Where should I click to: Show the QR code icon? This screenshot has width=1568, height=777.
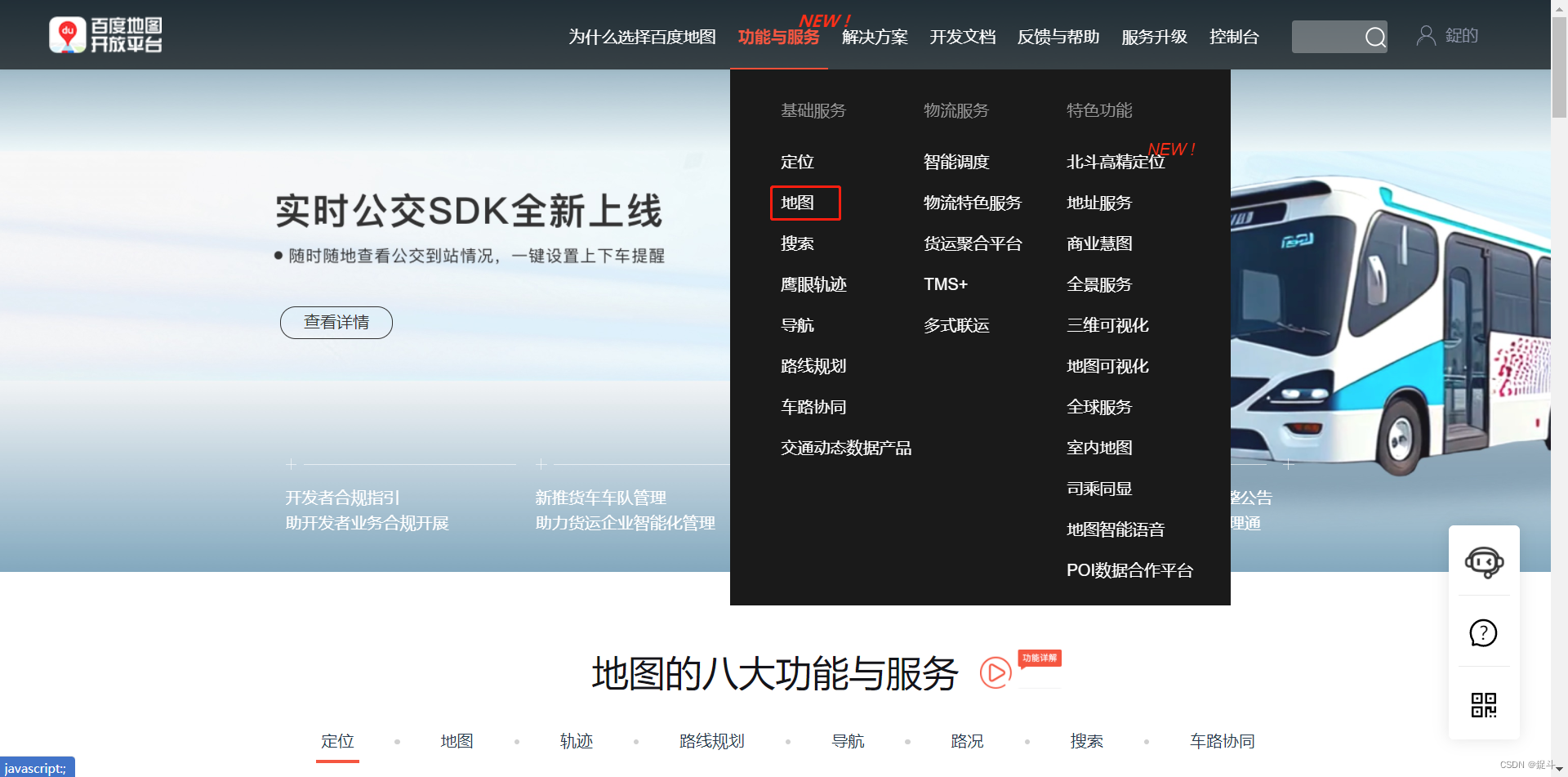pyautogui.click(x=1483, y=704)
